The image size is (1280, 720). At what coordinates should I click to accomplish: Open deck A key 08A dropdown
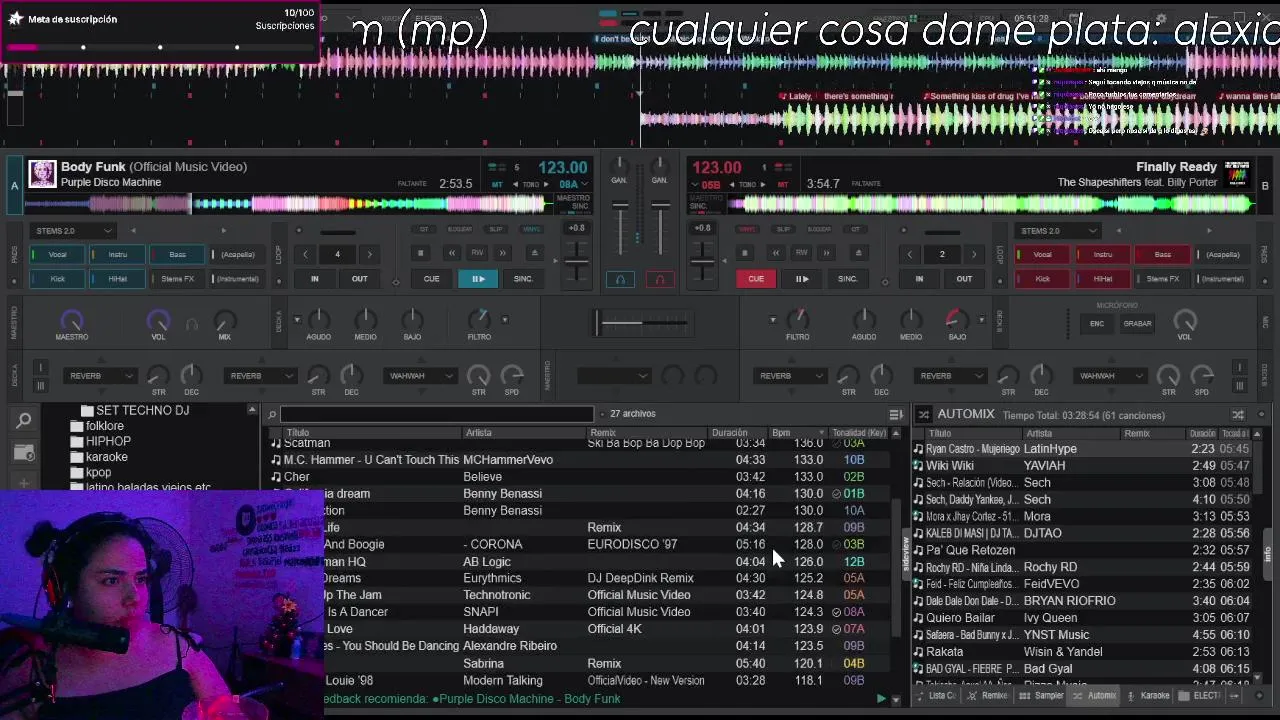tap(573, 185)
